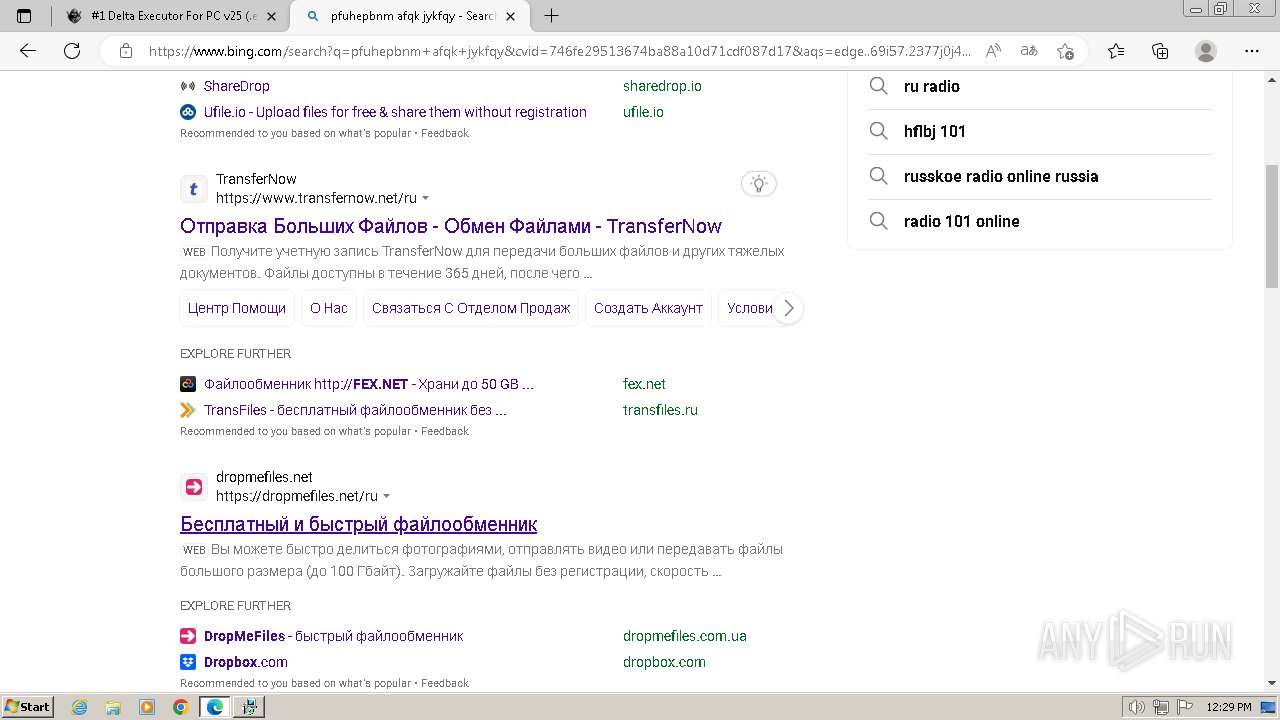Click Feedback under the FEX.NET recommendations
This screenshot has width=1280, height=720.
click(445, 431)
